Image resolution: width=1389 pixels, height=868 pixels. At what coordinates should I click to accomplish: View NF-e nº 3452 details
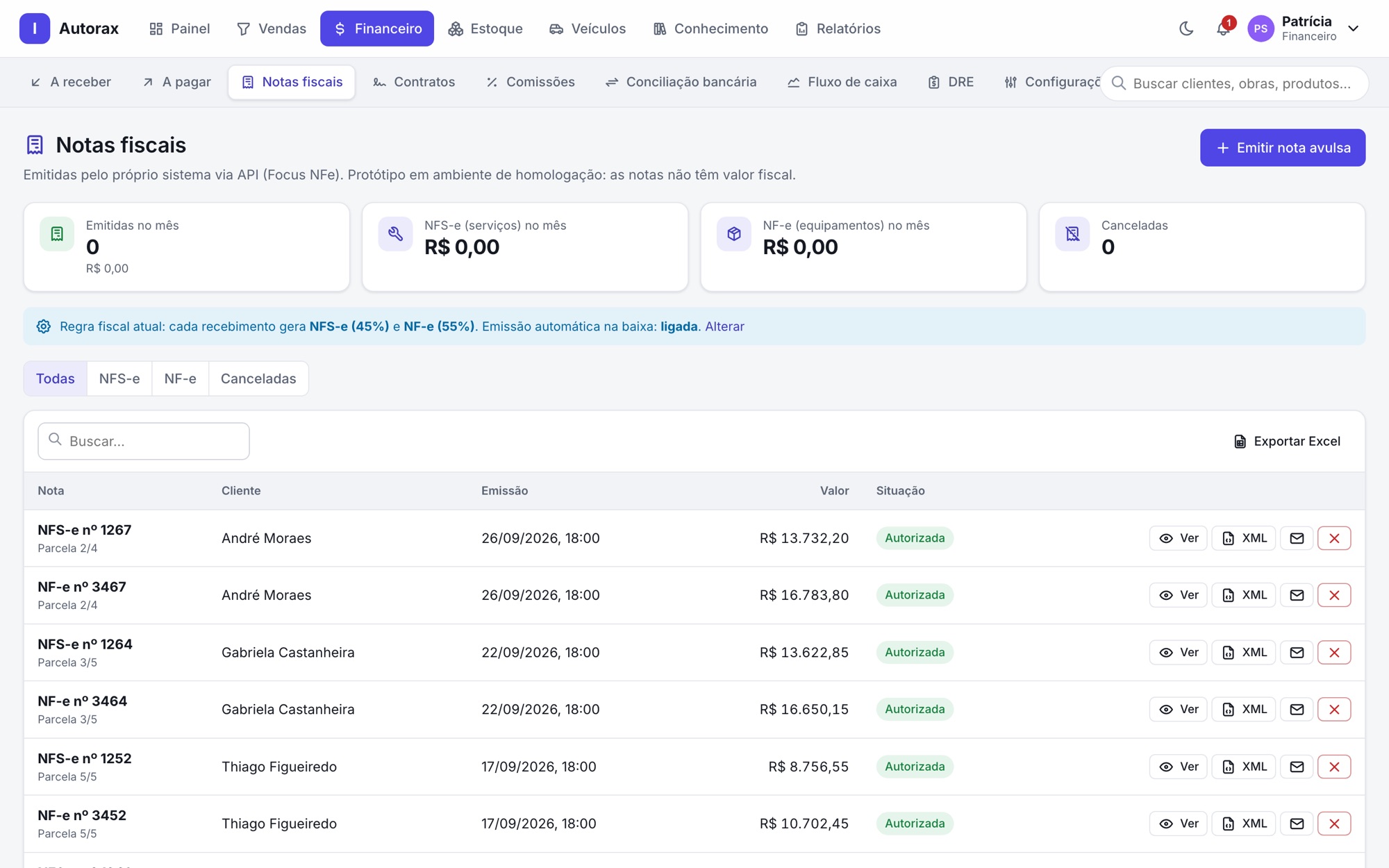[x=1179, y=824]
